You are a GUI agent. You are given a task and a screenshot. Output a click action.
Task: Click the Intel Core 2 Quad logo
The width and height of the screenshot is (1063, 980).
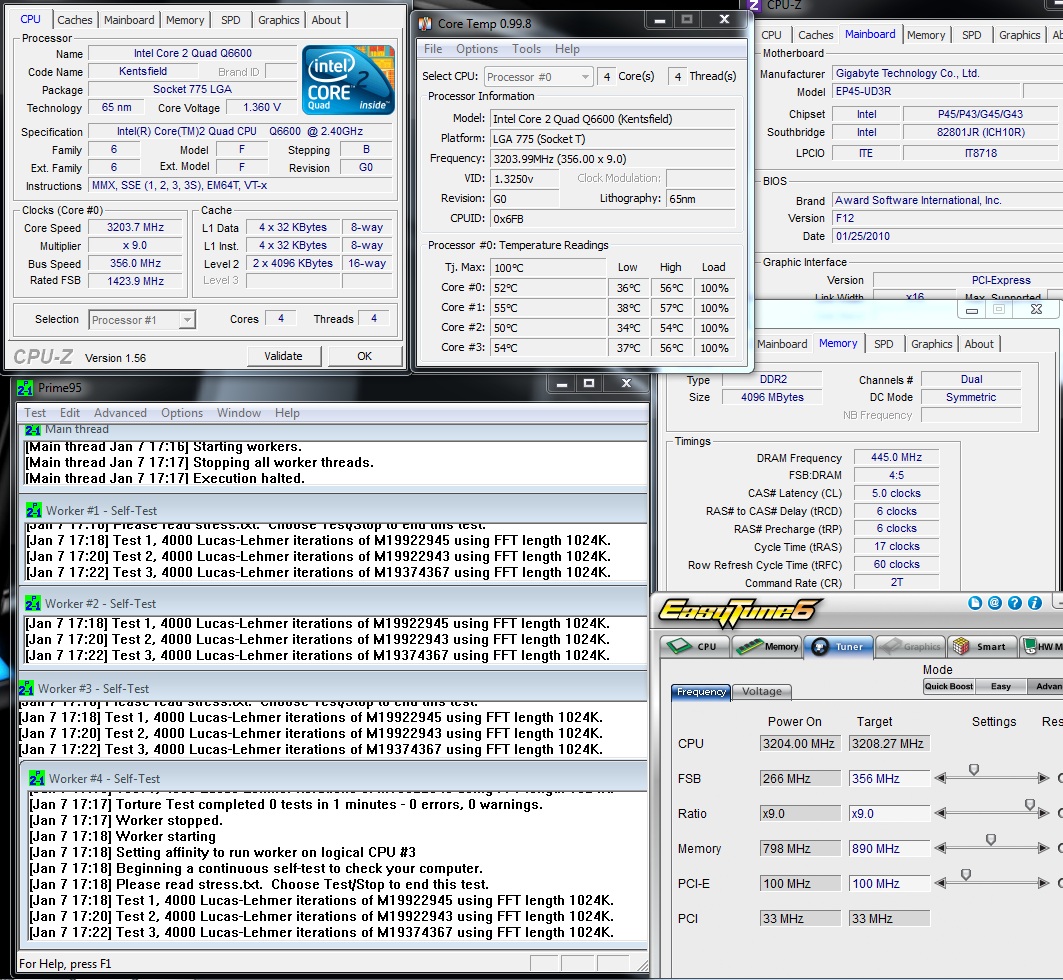click(348, 79)
